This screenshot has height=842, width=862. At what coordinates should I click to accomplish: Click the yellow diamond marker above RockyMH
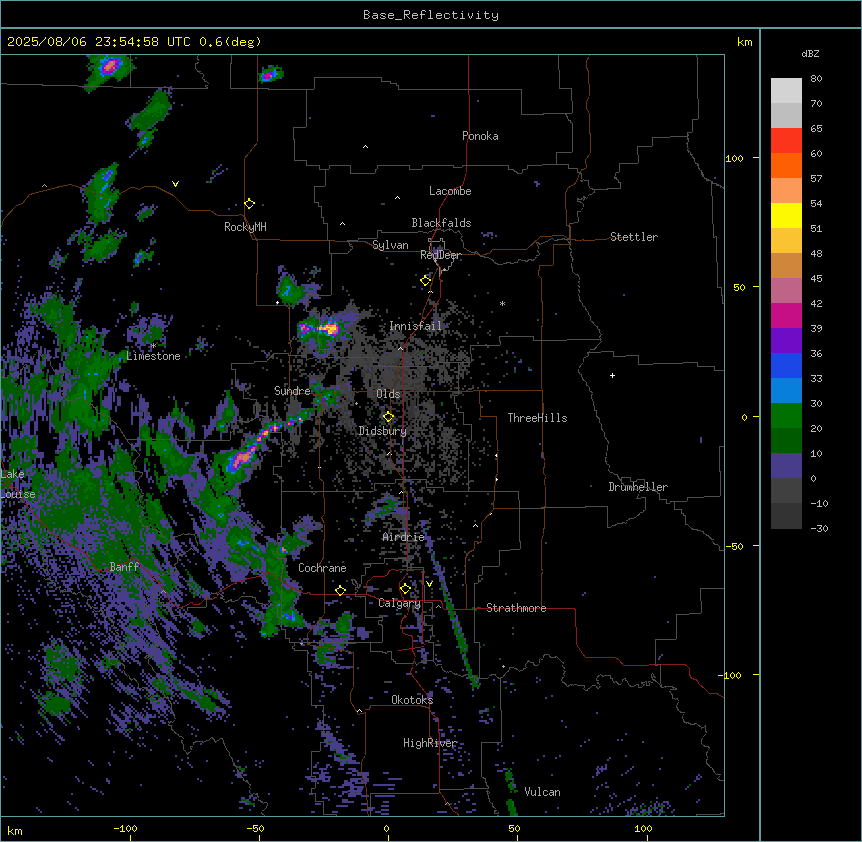coord(250,204)
